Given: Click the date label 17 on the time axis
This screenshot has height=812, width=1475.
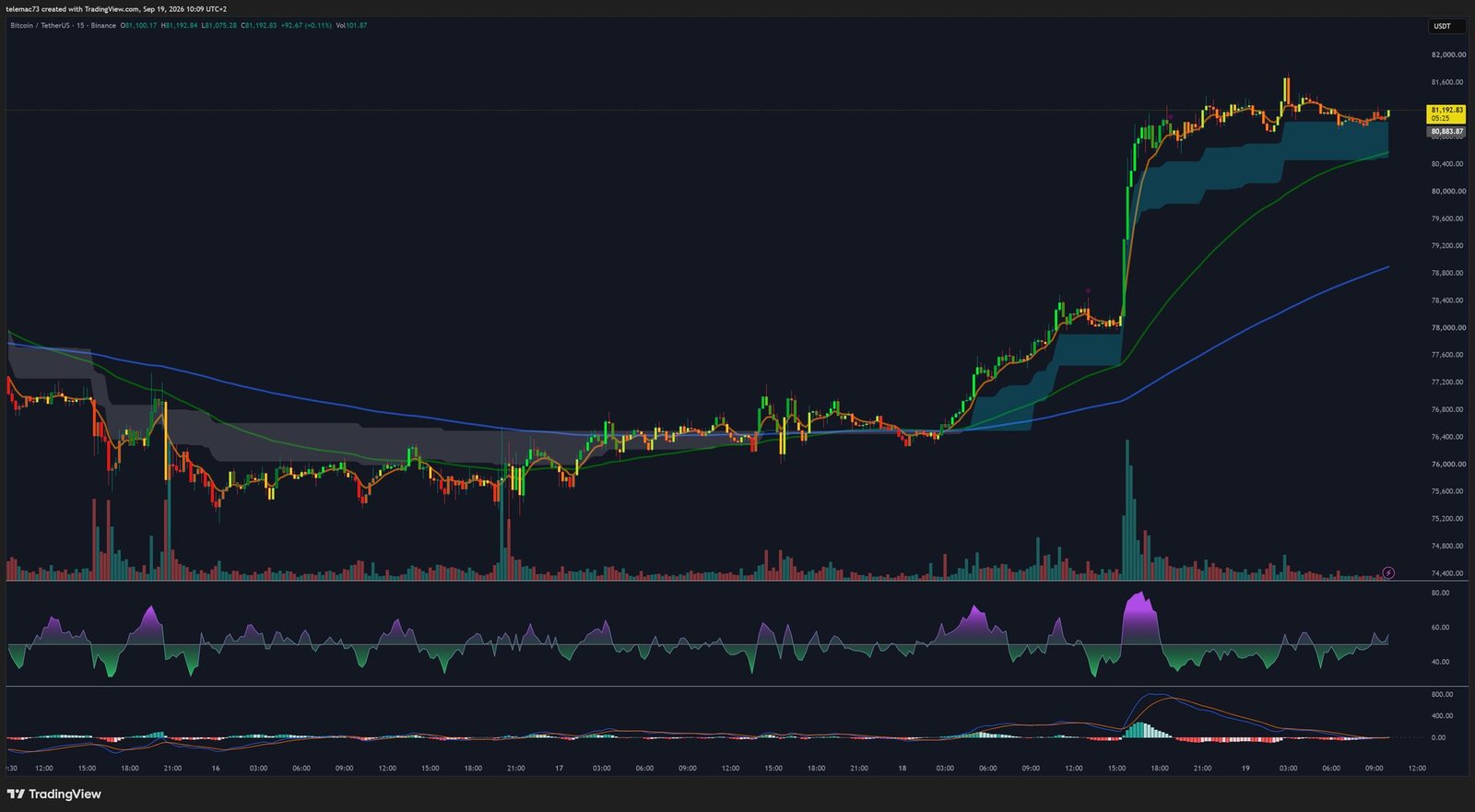Looking at the screenshot, I should point(559,768).
